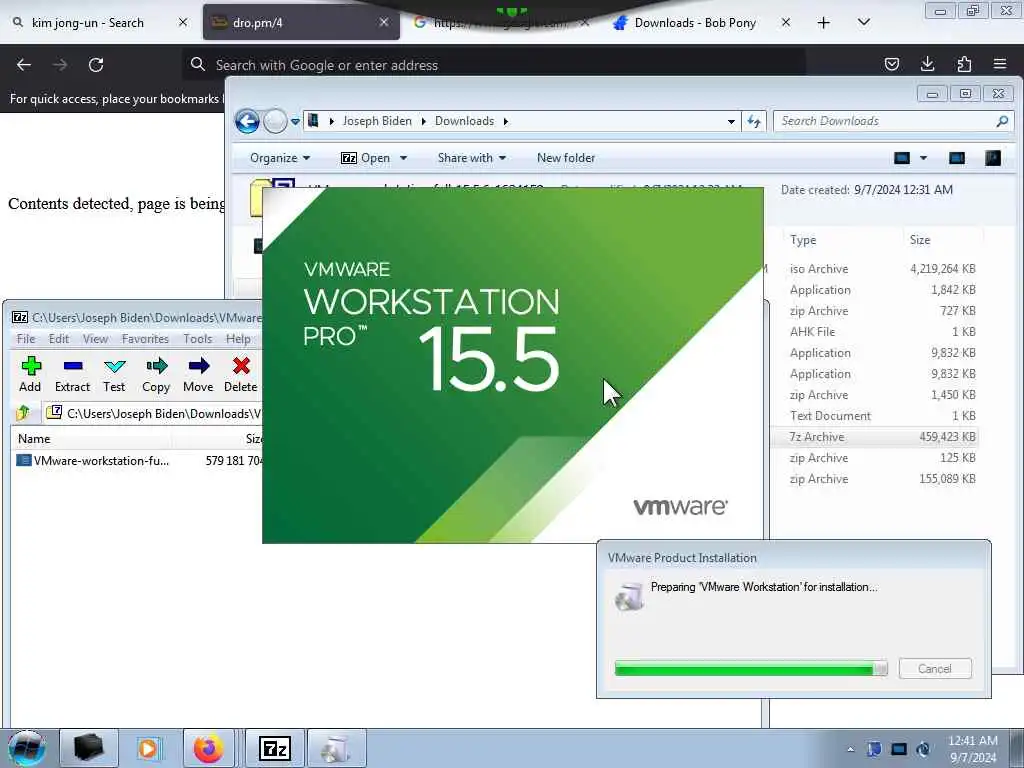Close the kim jong-un Search tab
This screenshot has height=768, width=1024.
coord(183,22)
